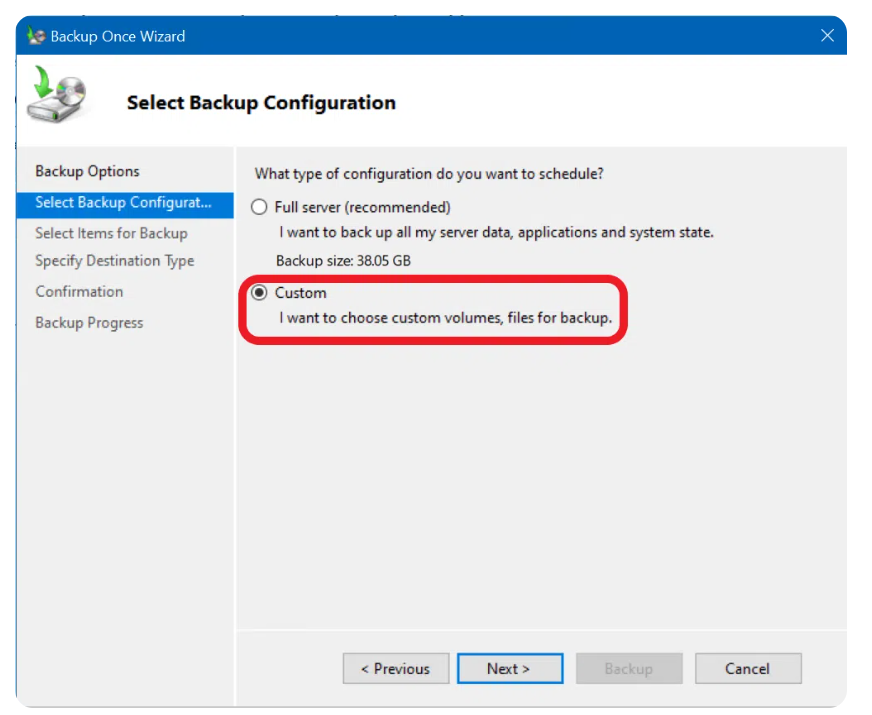The height and width of the screenshot is (715, 872).
Task: Open the Backup Progress step
Action: pyautogui.click(x=89, y=323)
